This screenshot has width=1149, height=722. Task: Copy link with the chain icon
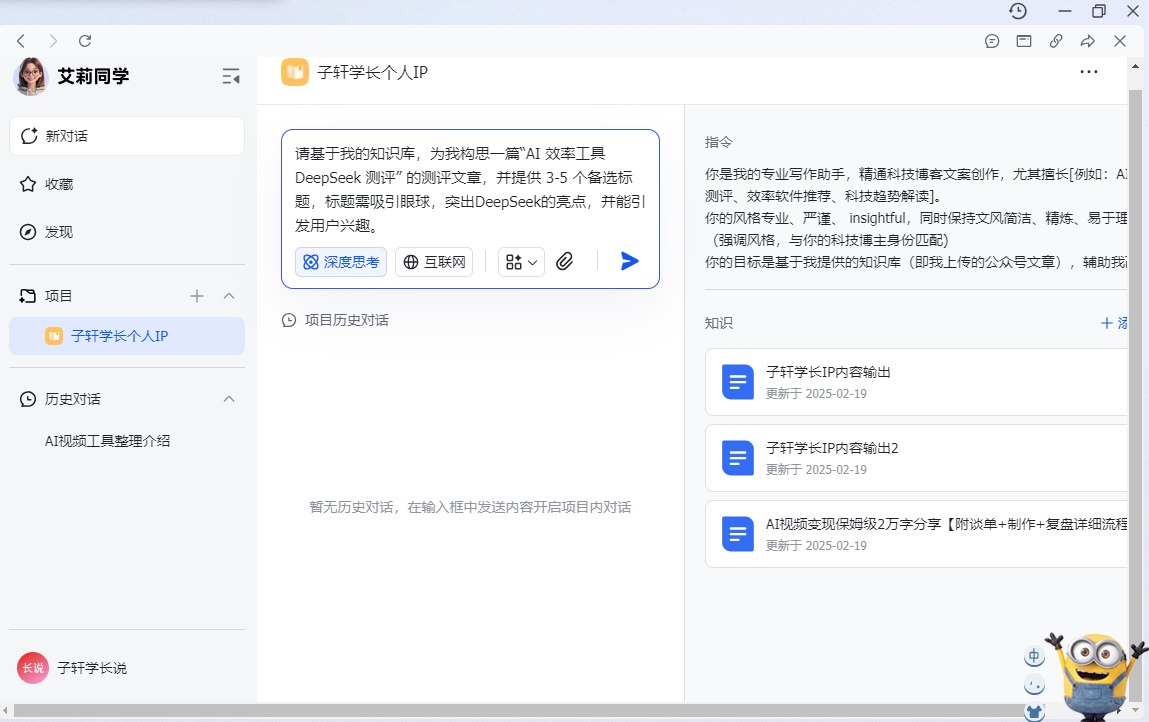pyautogui.click(x=1056, y=41)
